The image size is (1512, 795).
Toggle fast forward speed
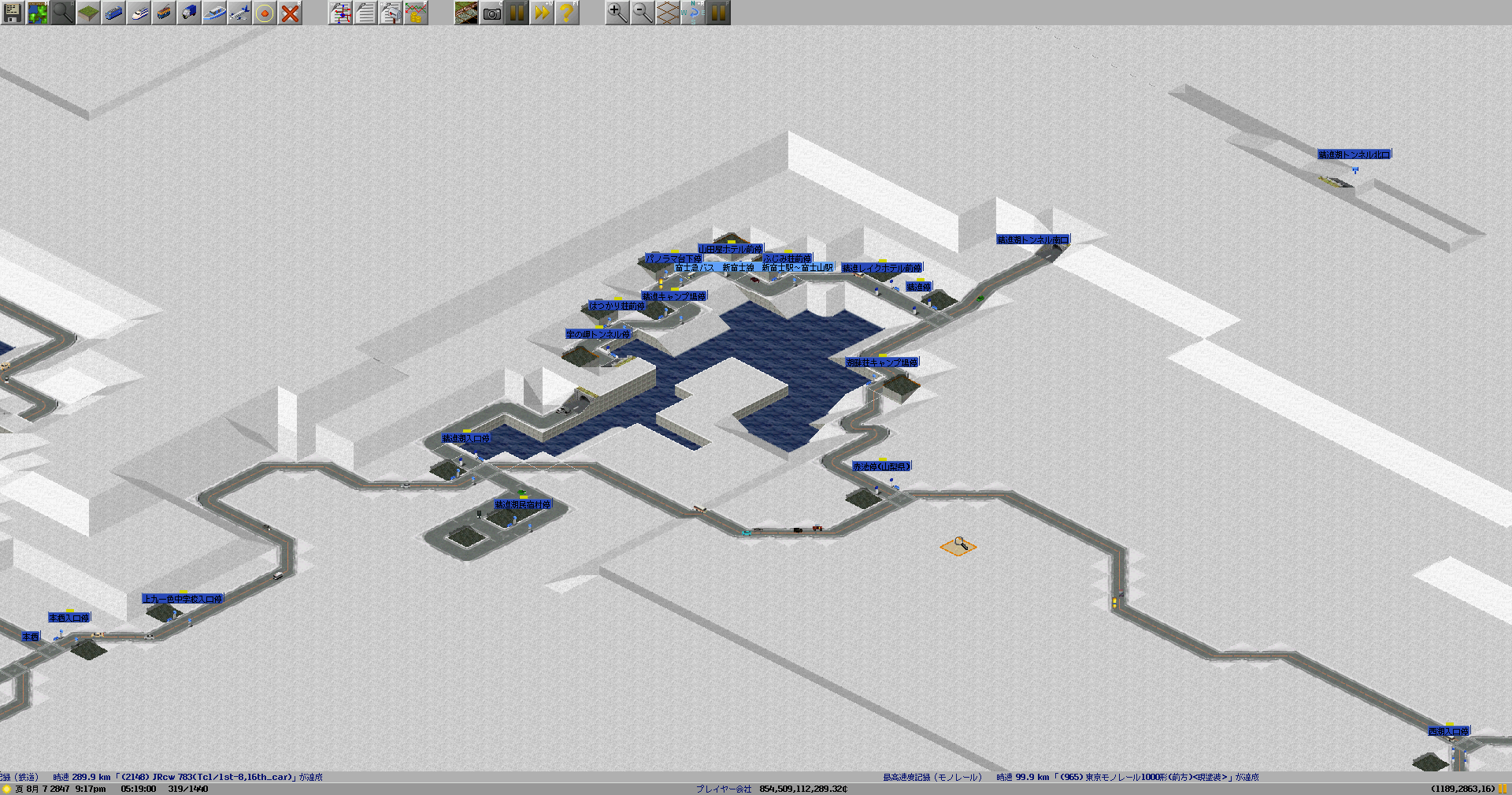542,13
